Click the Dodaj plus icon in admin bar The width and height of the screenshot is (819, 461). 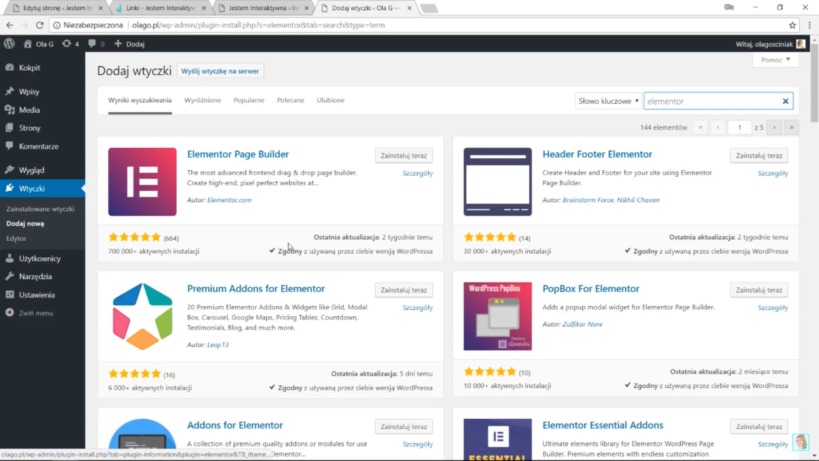pyautogui.click(x=118, y=44)
